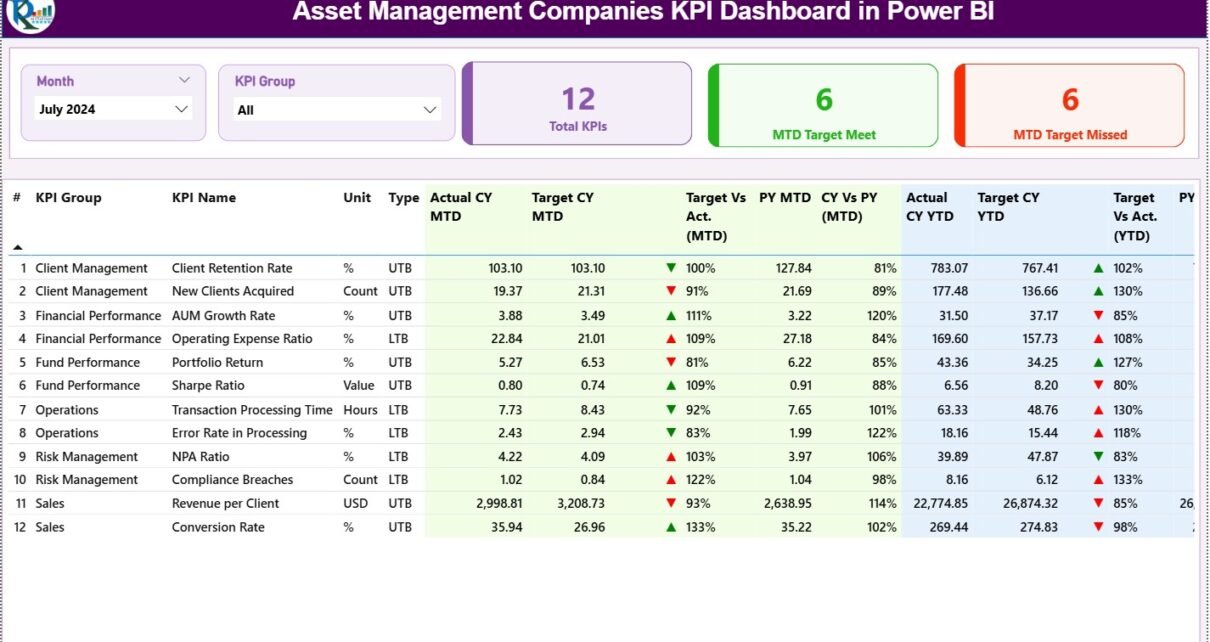
Task: Click green up arrow in Sharpe Ratio row
Action: pyautogui.click(x=671, y=386)
